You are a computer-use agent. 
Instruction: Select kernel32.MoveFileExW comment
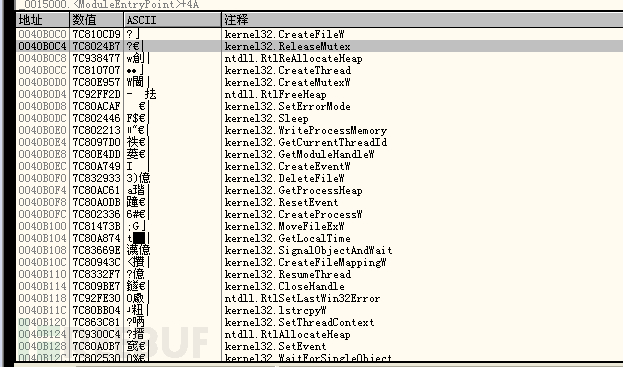tap(284, 226)
